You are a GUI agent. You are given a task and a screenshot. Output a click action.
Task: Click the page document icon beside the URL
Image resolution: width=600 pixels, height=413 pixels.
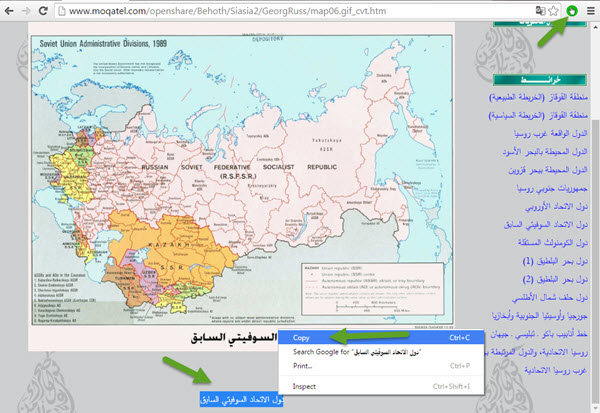pyautogui.click(x=62, y=11)
